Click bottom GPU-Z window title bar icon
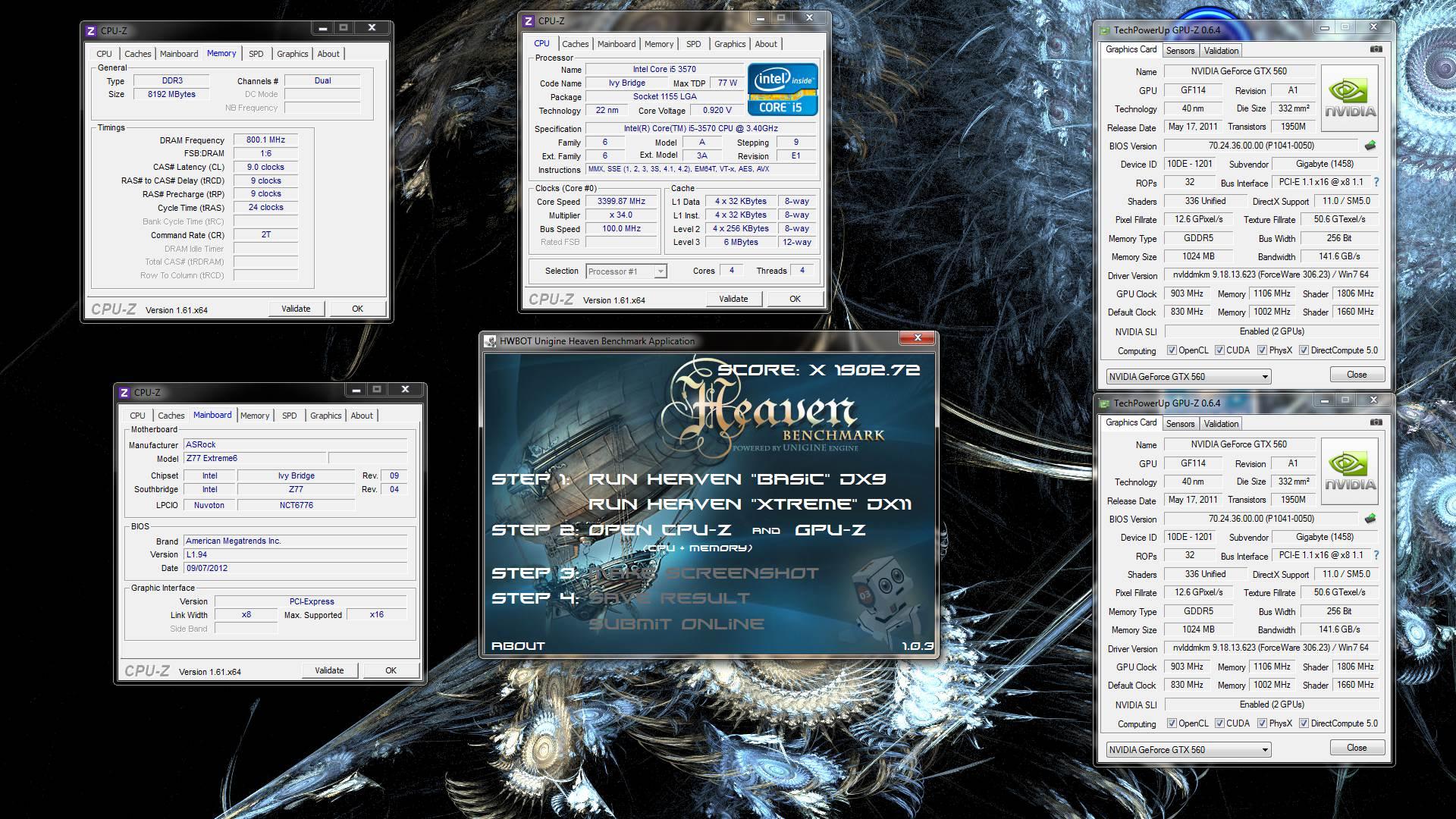 [1104, 403]
